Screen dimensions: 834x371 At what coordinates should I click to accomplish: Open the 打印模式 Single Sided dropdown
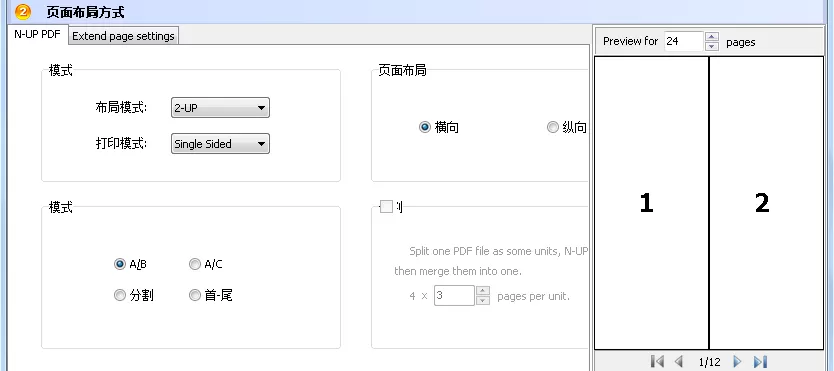[220, 144]
